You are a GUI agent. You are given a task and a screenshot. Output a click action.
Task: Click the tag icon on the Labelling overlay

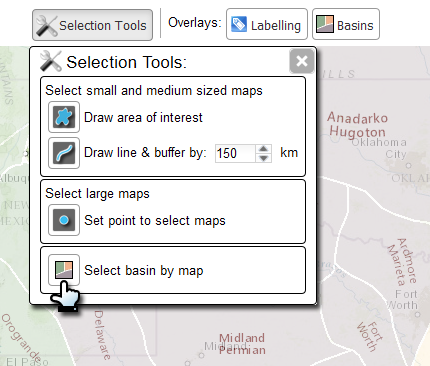coord(239,24)
